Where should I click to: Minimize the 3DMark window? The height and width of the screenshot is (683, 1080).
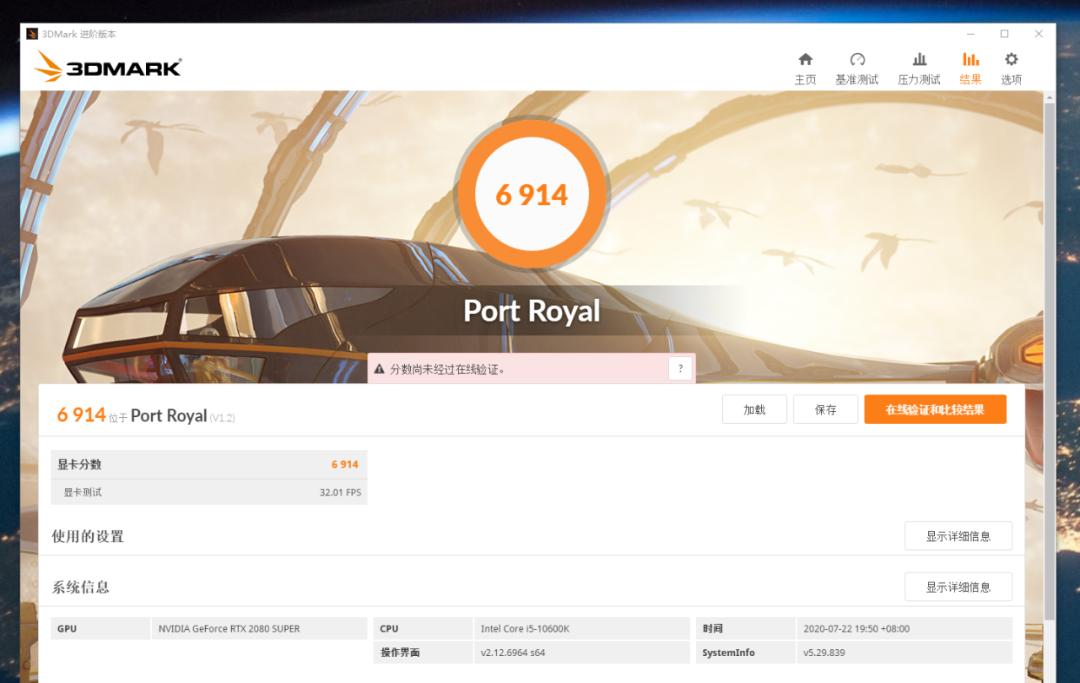pos(970,34)
